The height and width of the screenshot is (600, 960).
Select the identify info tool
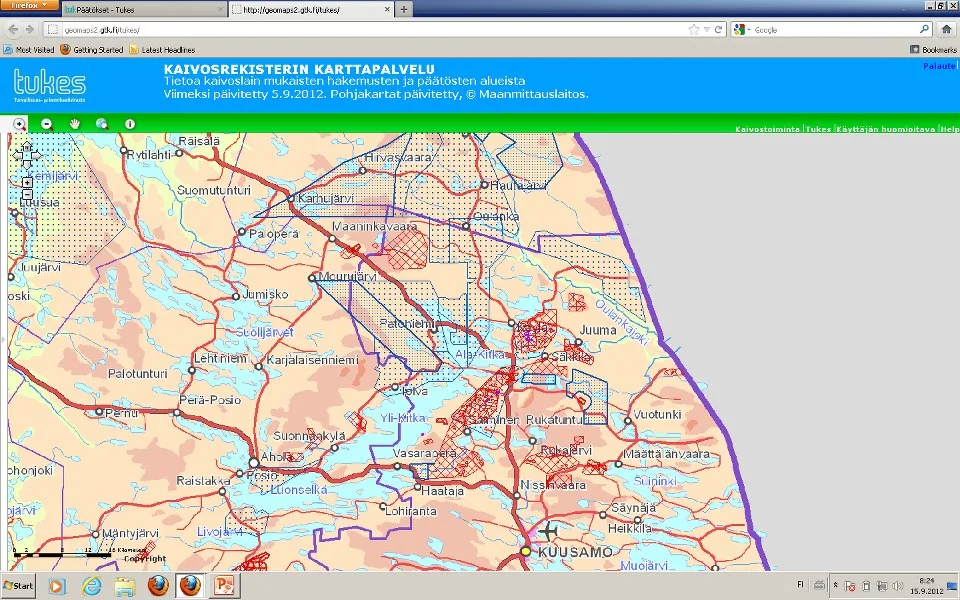coord(129,124)
